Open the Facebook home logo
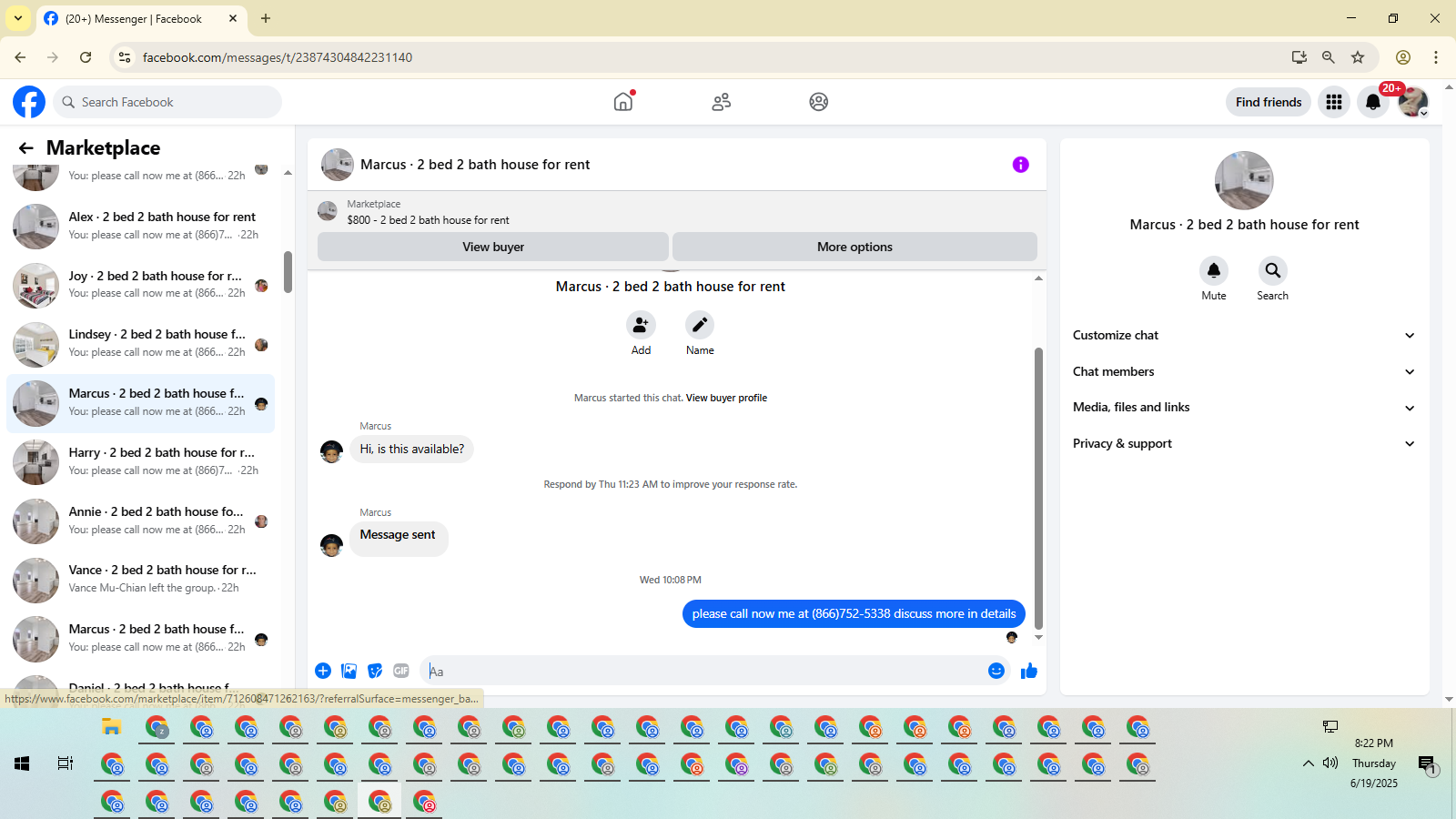Image resolution: width=1456 pixels, height=819 pixels. (x=29, y=102)
